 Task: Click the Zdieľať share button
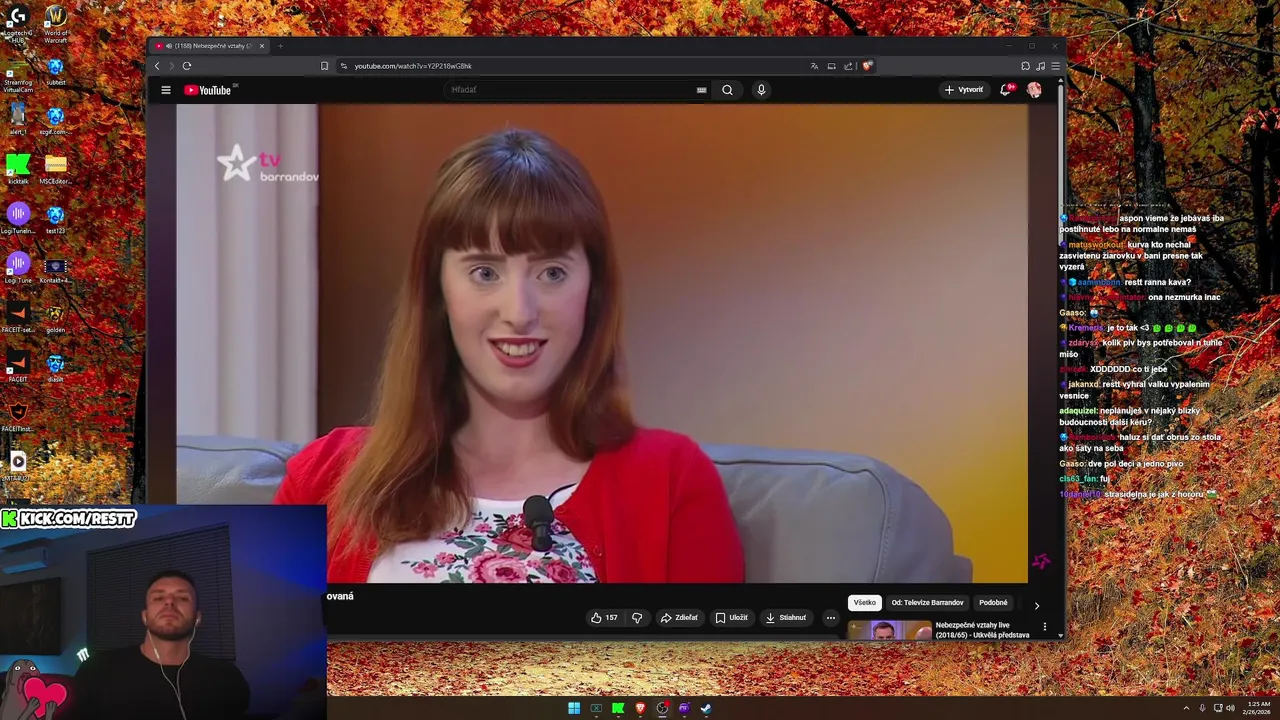coord(679,618)
